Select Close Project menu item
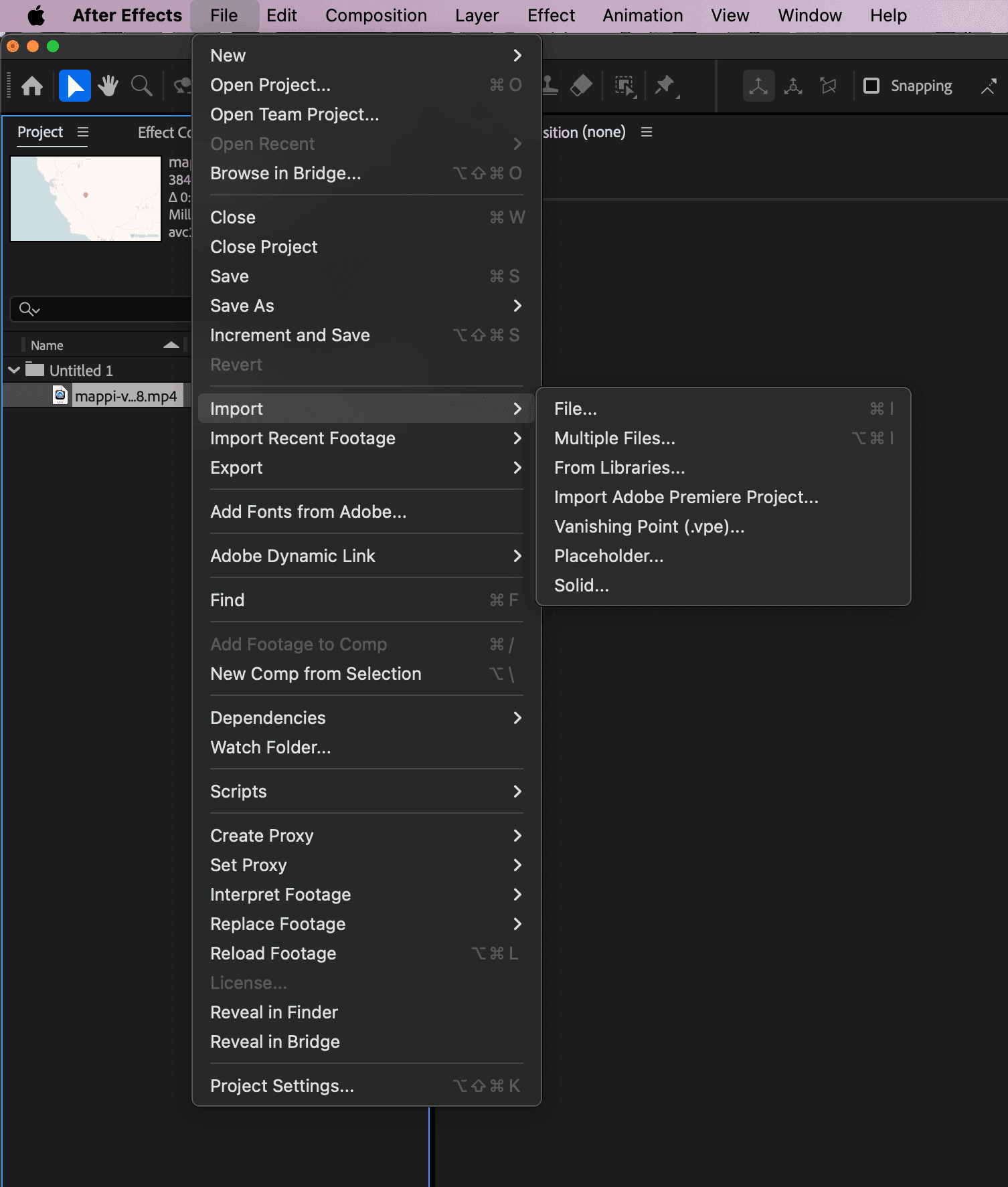Image resolution: width=1008 pixels, height=1187 pixels. 366,247
